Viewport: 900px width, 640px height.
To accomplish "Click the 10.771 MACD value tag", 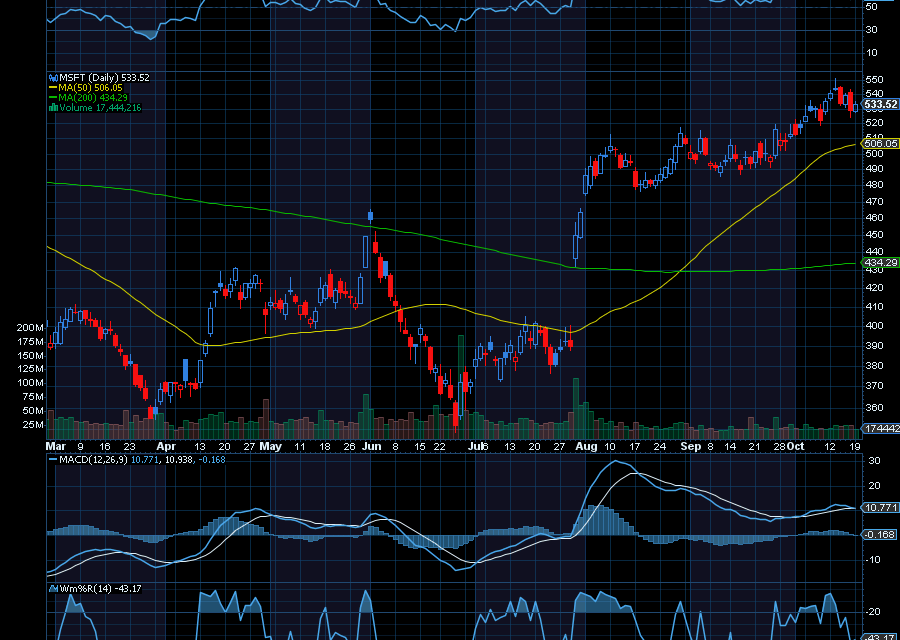I will pos(880,507).
